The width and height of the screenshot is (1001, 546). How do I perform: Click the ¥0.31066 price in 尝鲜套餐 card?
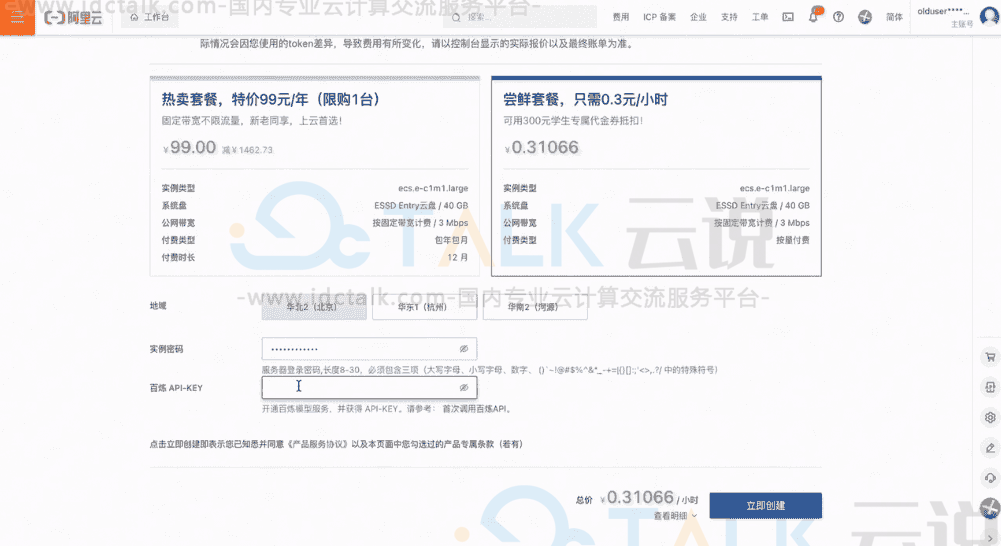point(541,148)
